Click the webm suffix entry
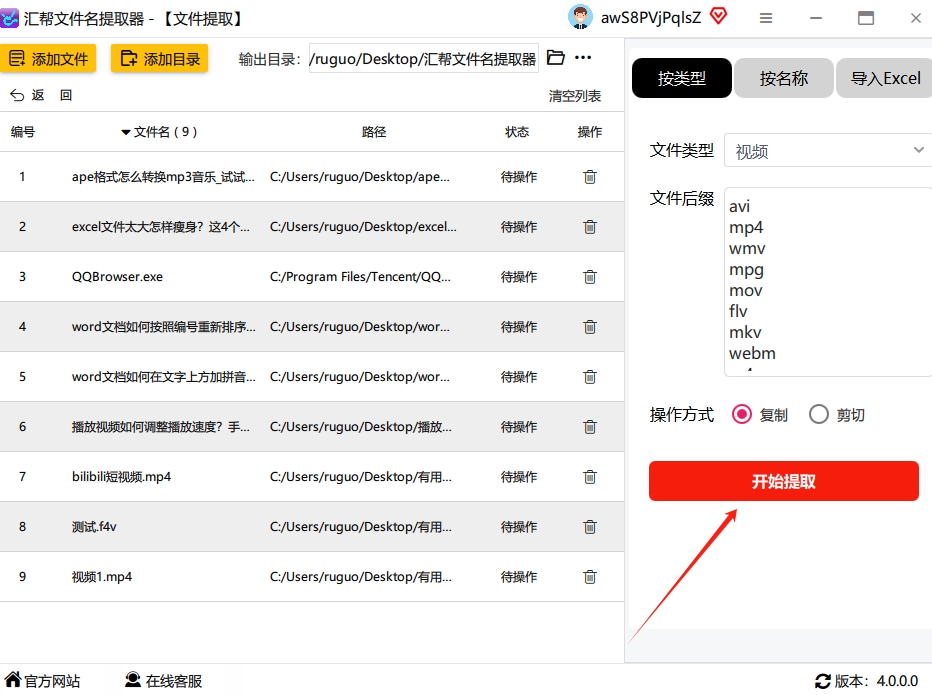 [752, 353]
